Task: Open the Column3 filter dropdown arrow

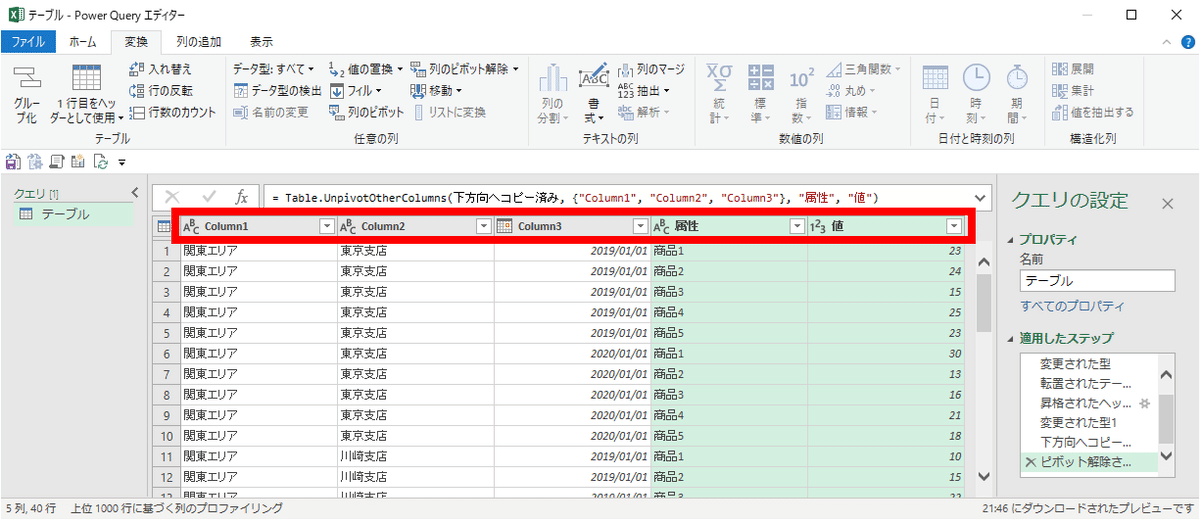Action: pyautogui.click(x=640, y=227)
